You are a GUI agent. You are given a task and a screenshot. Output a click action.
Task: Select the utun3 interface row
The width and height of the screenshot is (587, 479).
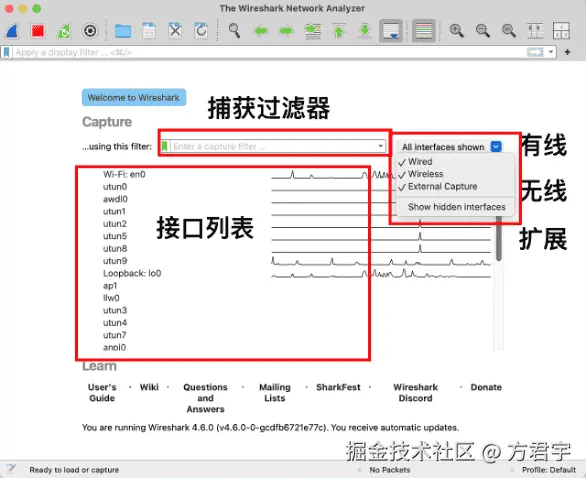[115, 311]
